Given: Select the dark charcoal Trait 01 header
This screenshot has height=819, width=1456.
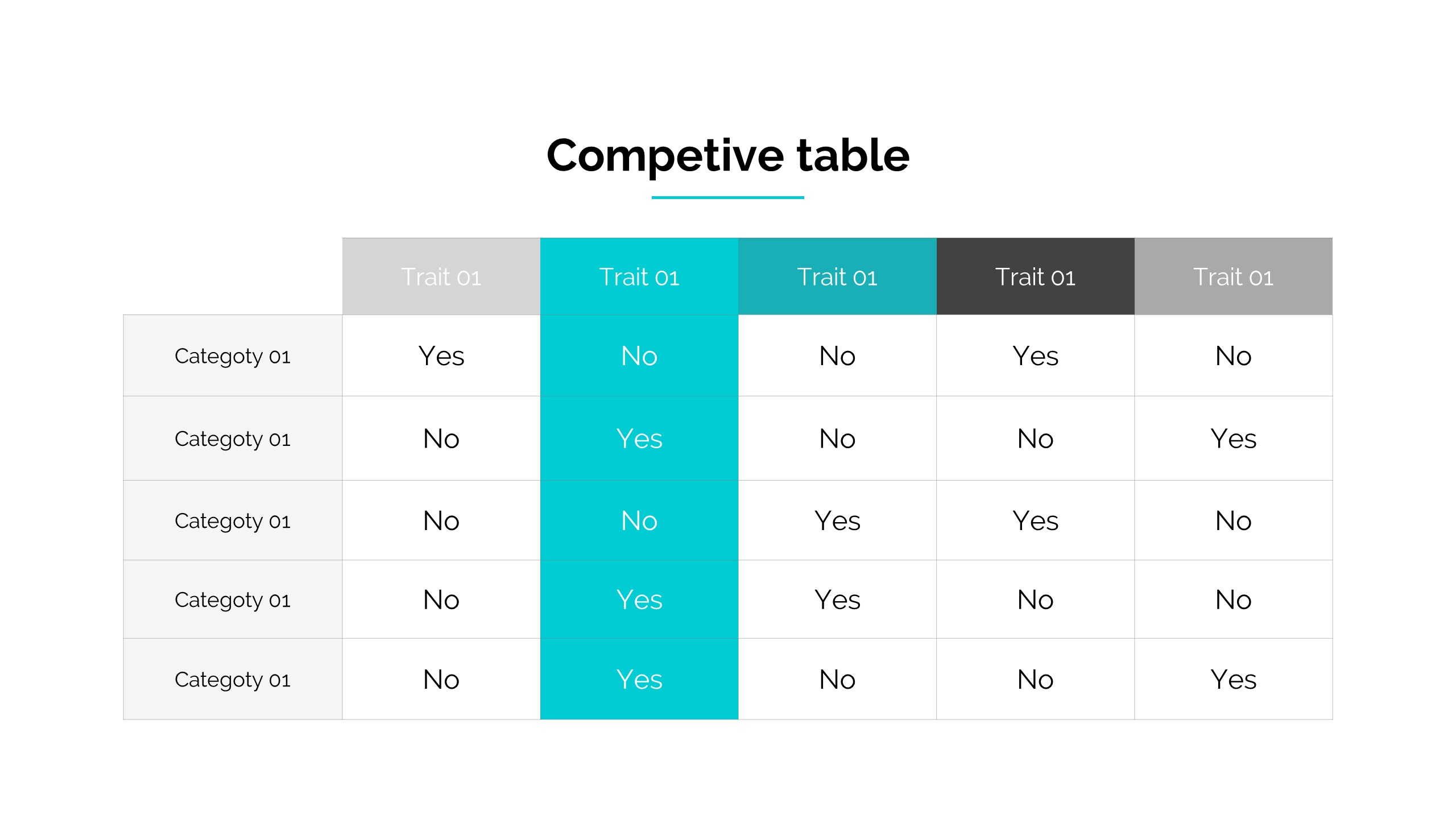Looking at the screenshot, I should click(x=1035, y=277).
